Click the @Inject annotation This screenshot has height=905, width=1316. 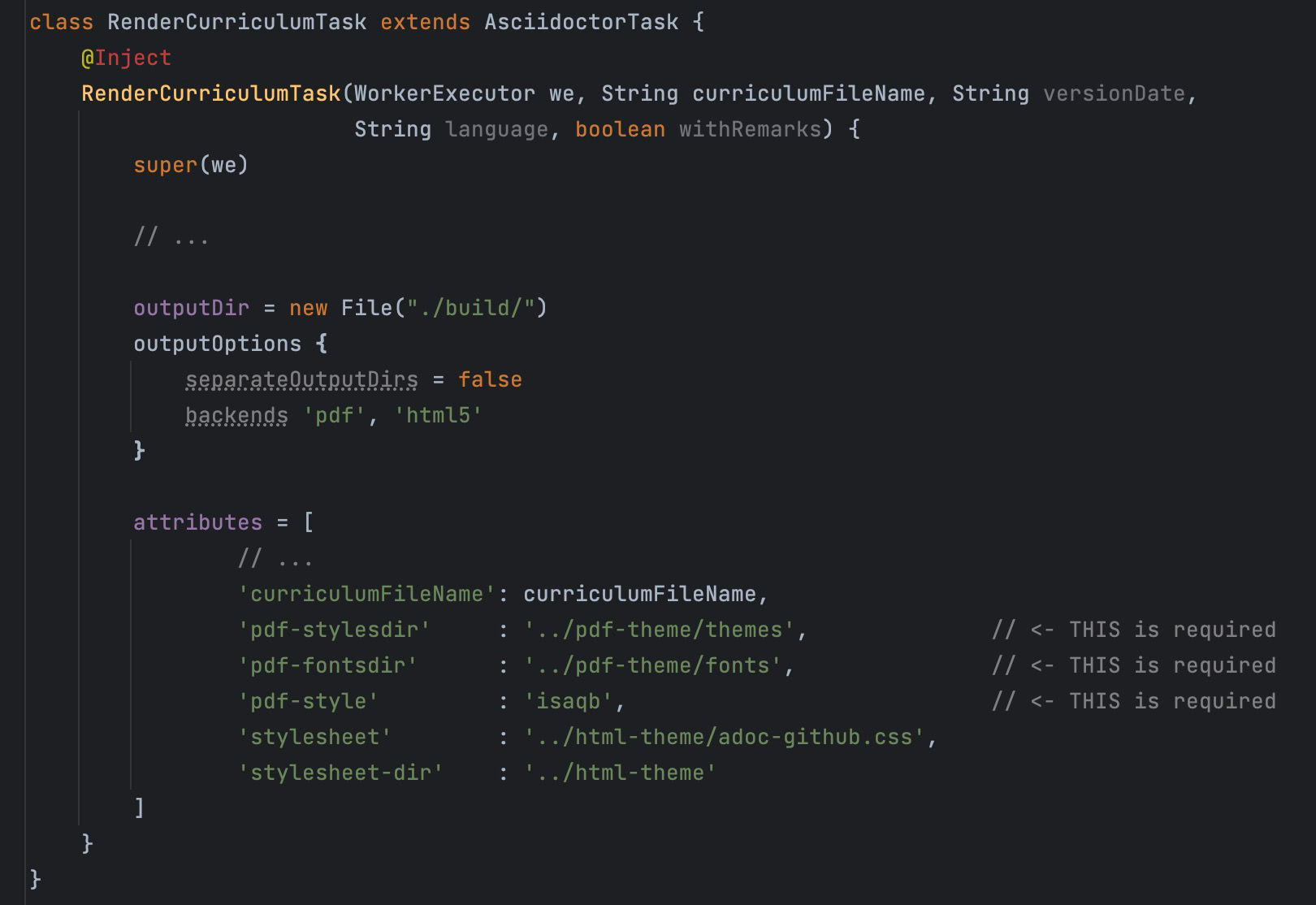tap(126, 58)
